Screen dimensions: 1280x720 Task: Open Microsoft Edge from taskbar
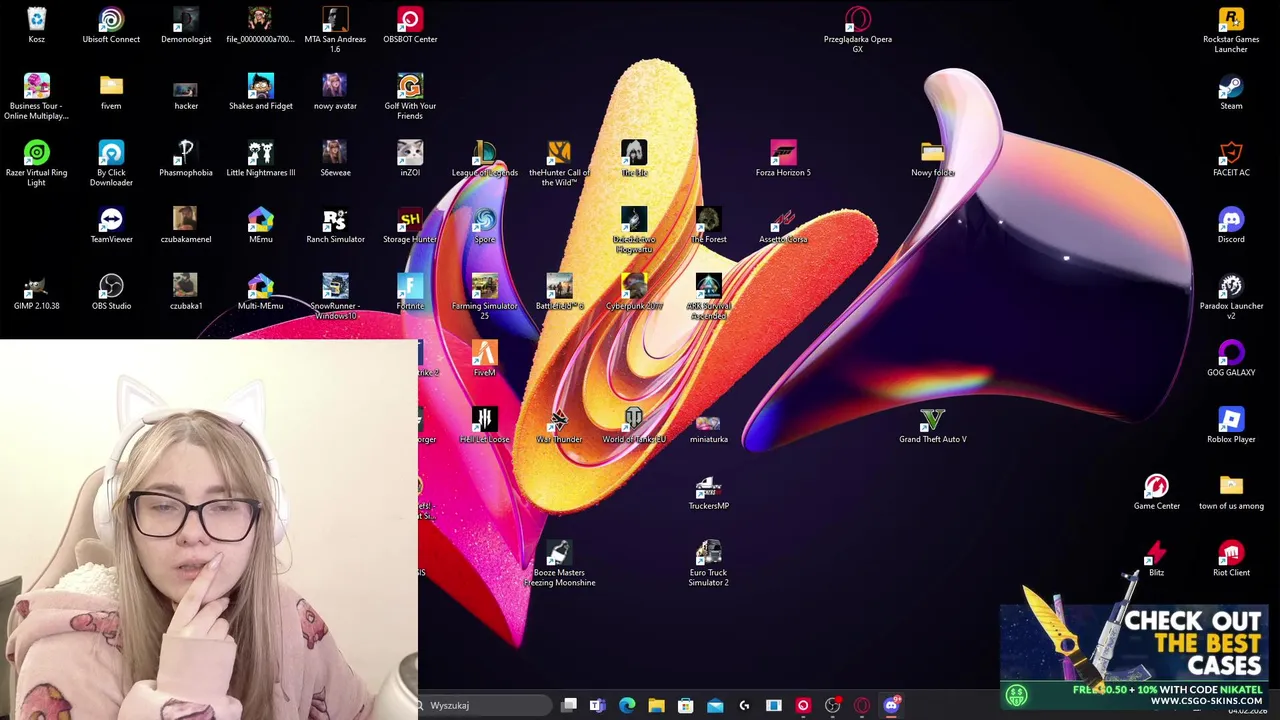(x=627, y=705)
